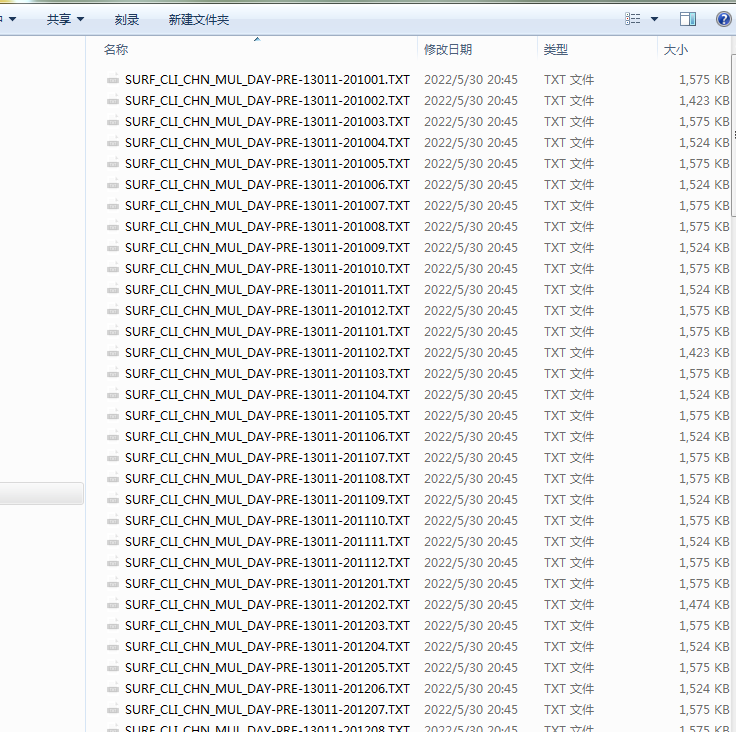Open the help question mark icon

pos(723,19)
